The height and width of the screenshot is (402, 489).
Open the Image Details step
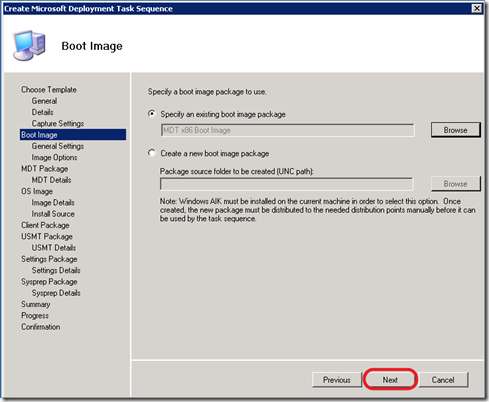tap(53, 203)
